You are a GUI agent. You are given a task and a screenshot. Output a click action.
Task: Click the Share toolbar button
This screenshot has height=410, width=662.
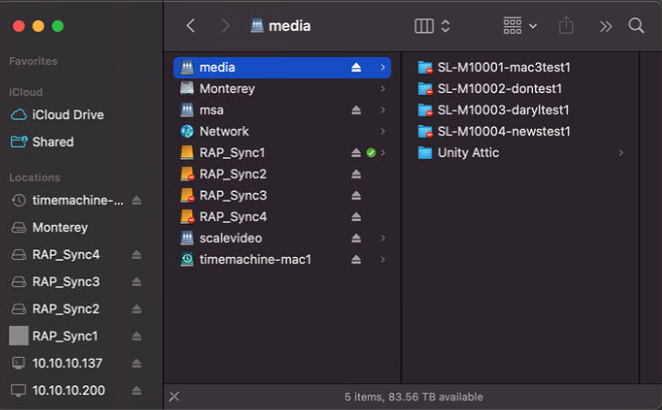coord(566,25)
